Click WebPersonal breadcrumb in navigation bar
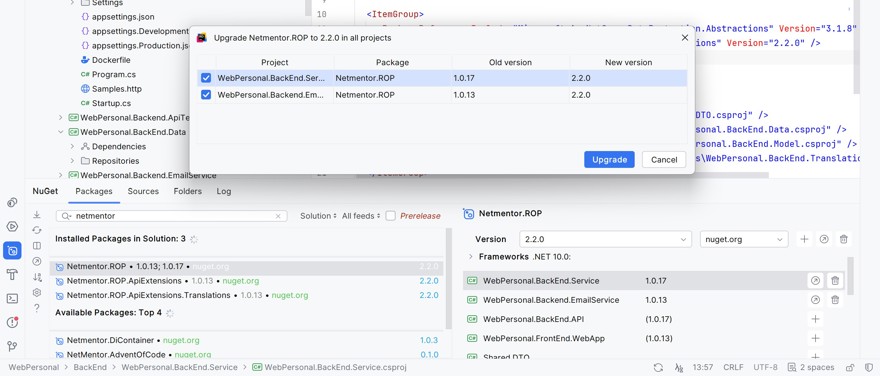 34,368
